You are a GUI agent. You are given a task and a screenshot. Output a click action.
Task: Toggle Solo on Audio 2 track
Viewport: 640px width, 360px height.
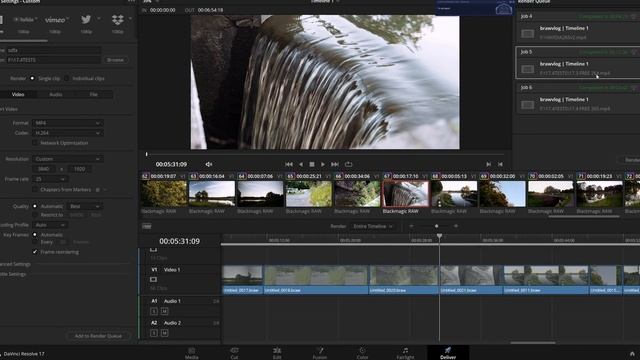point(154,333)
